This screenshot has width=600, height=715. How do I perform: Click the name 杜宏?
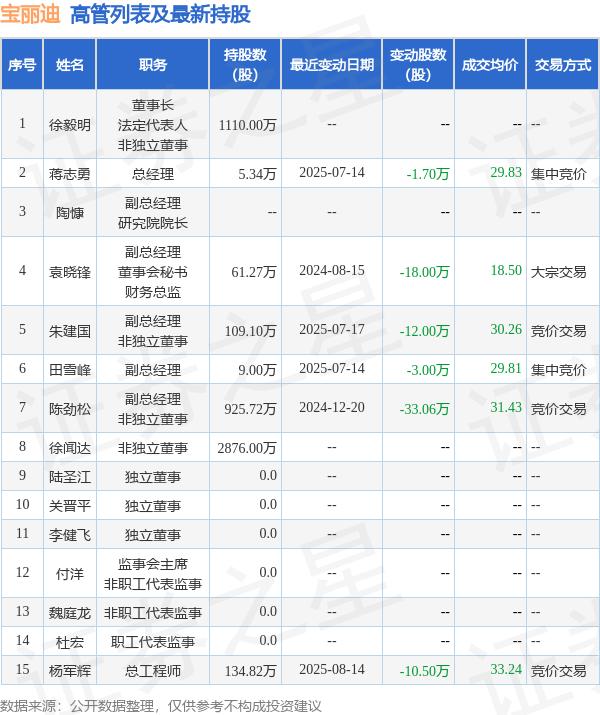(70, 642)
